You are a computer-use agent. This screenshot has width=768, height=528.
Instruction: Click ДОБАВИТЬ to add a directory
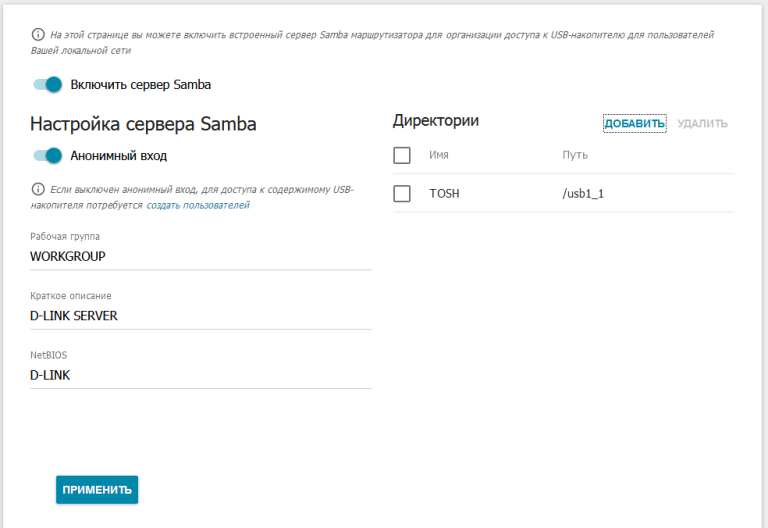click(x=634, y=123)
